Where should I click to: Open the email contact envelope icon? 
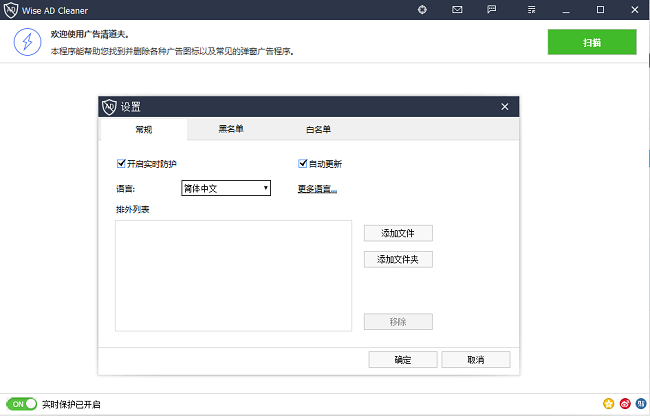(457, 10)
